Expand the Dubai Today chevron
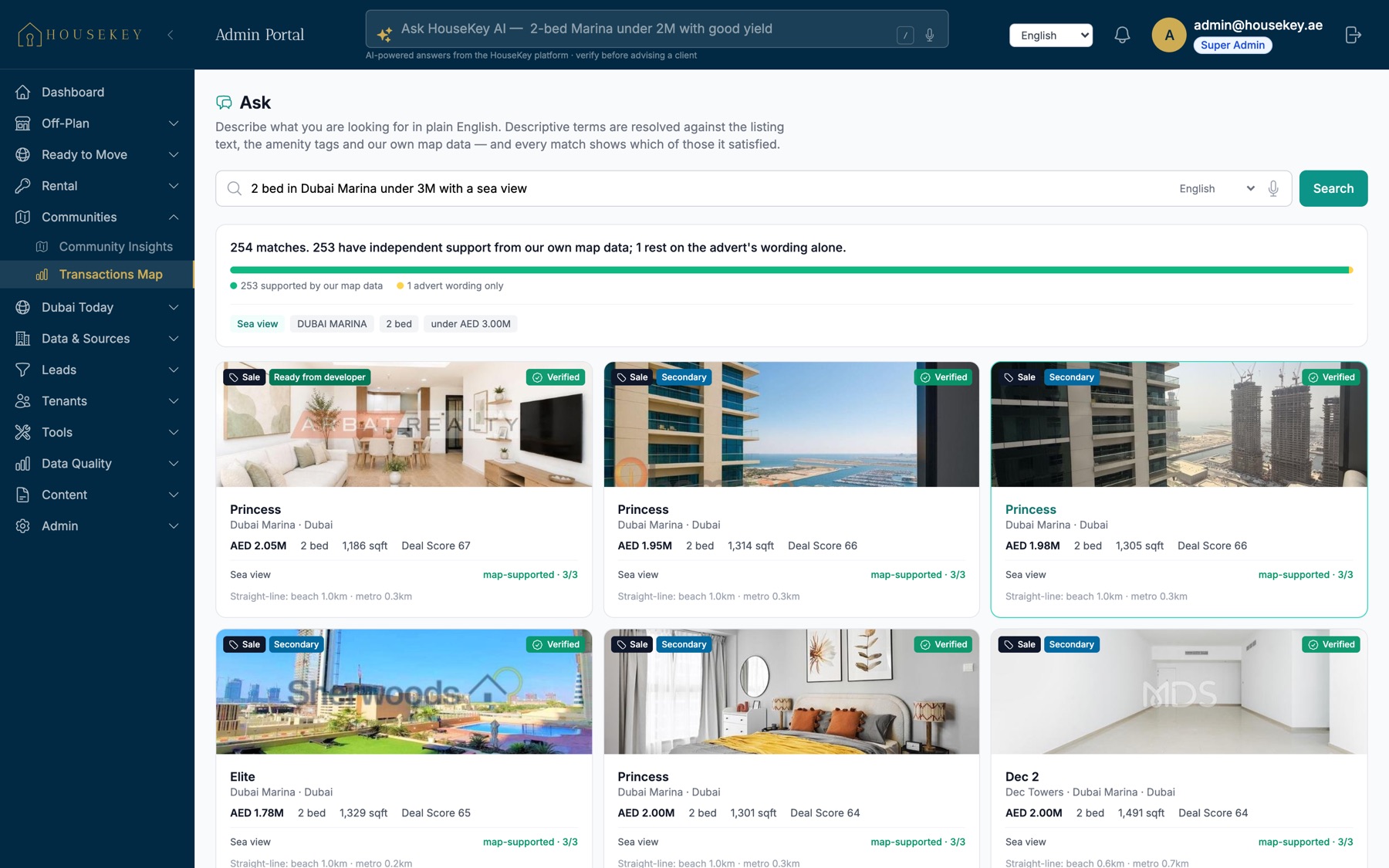 click(x=174, y=307)
